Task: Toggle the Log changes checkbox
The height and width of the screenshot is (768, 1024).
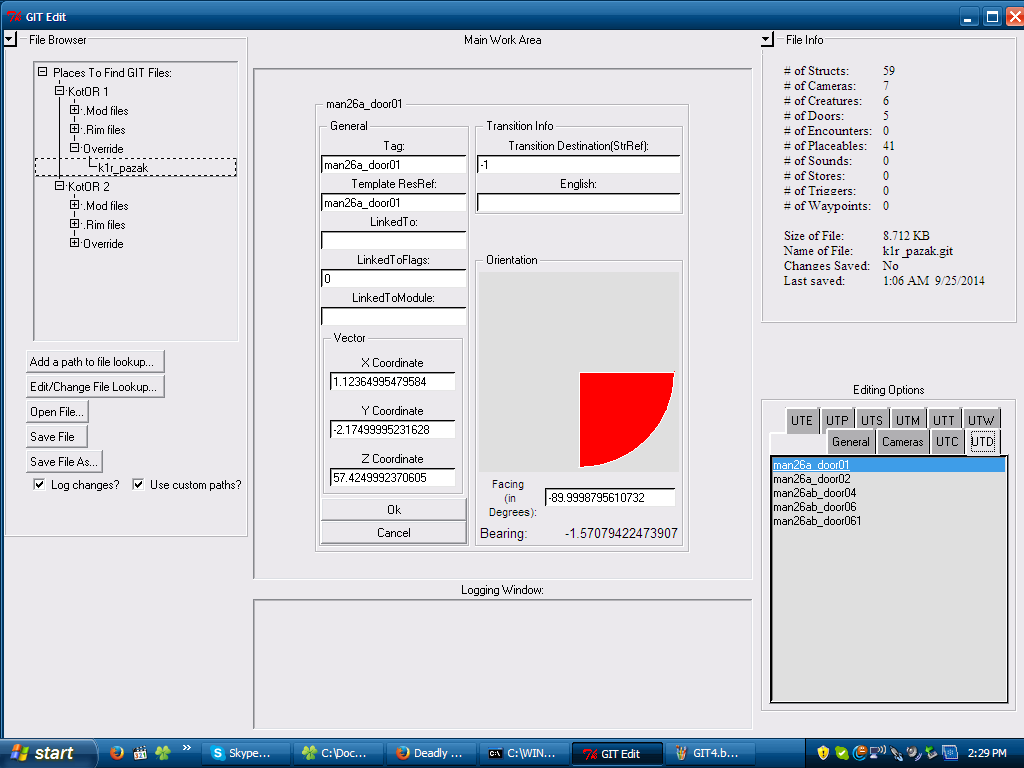Action: [x=39, y=485]
